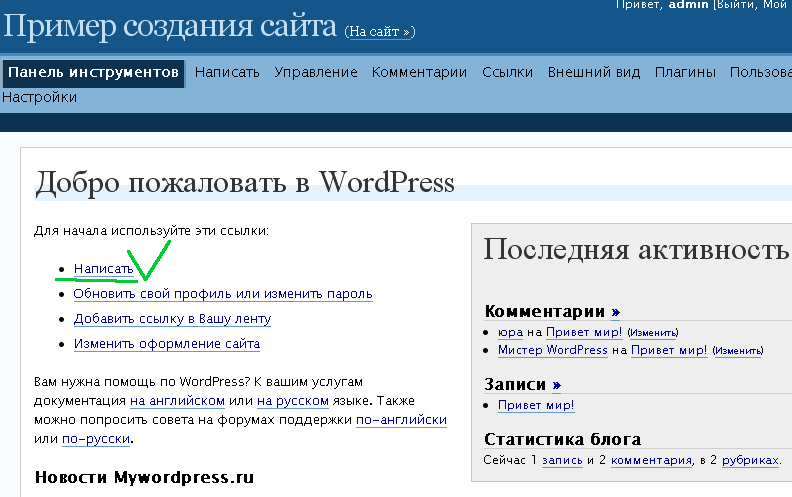Click 'Изменить' in Мистер WordPress comment row
Image resolution: width=792 pixels, height=497 pixels.
click(738, 351)
